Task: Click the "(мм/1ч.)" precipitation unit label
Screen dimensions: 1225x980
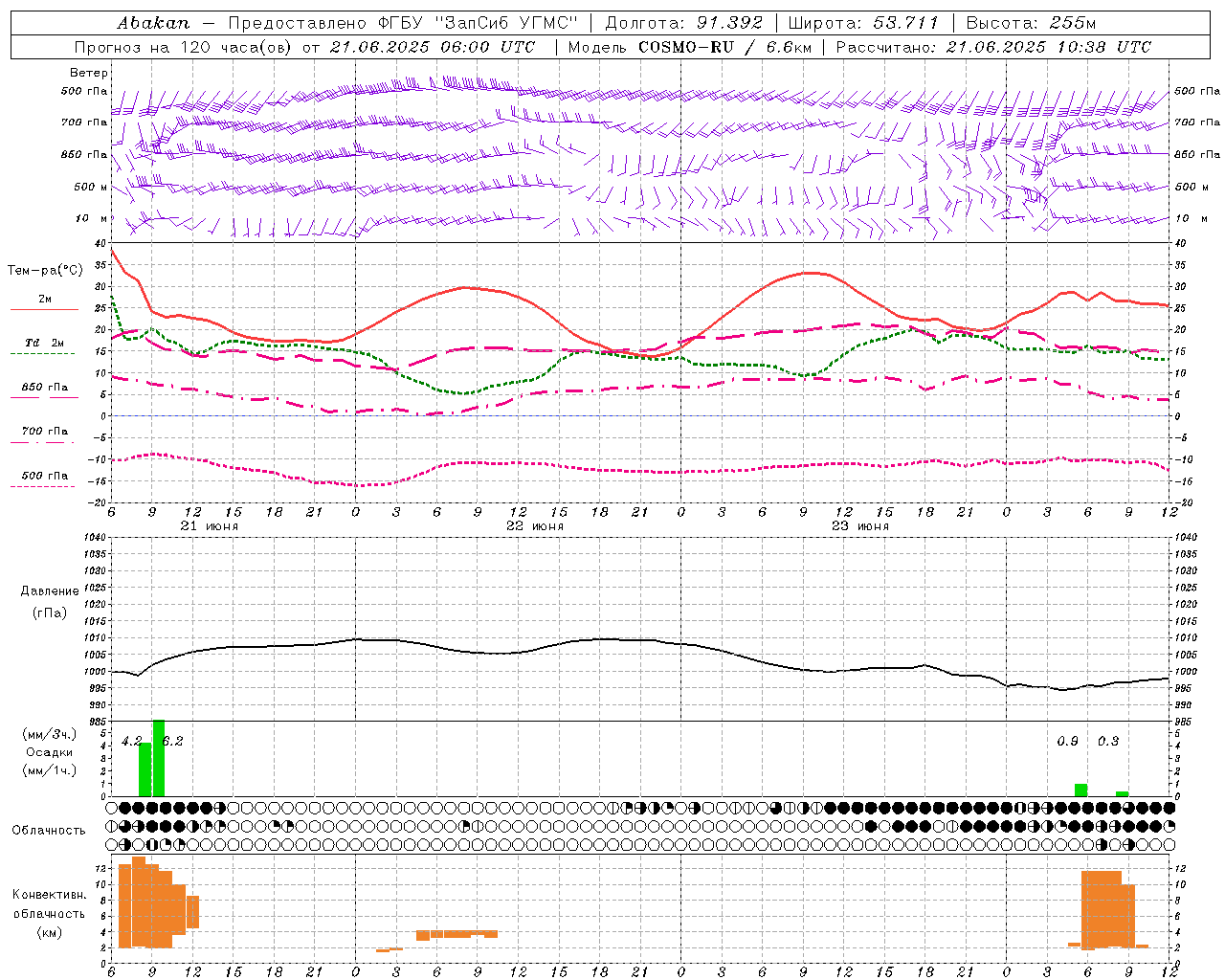Action: tap(50, 770)
